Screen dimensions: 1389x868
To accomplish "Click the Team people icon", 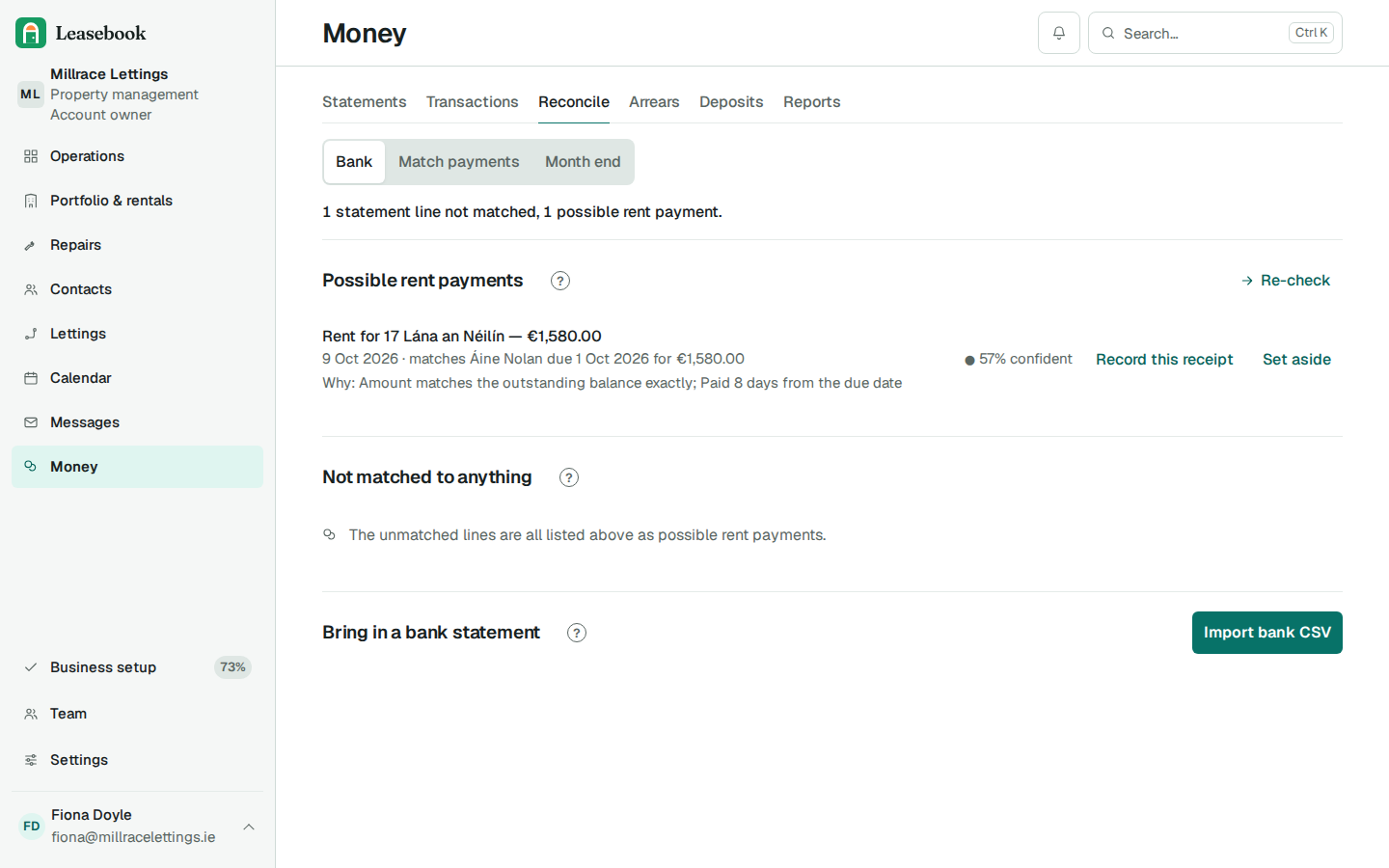I will pos(31,714).
